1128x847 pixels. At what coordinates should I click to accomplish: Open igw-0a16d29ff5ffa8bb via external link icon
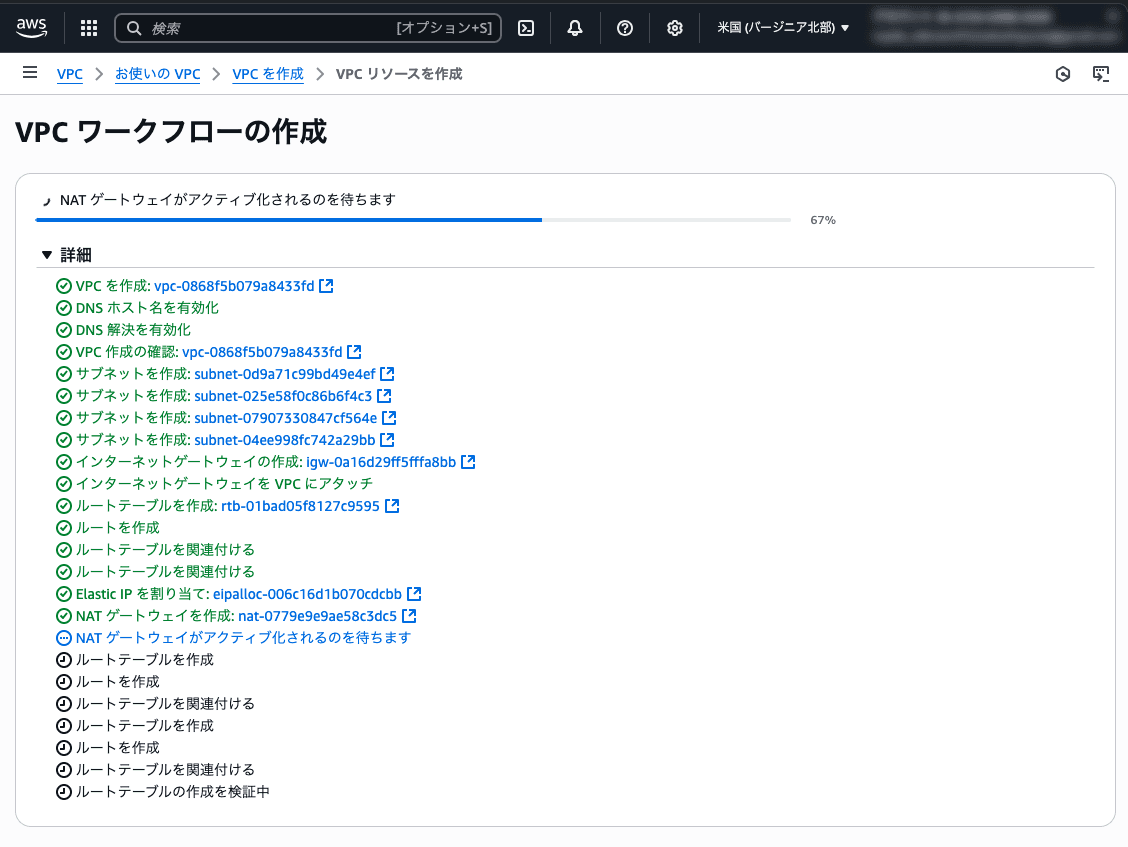[467, 461]
